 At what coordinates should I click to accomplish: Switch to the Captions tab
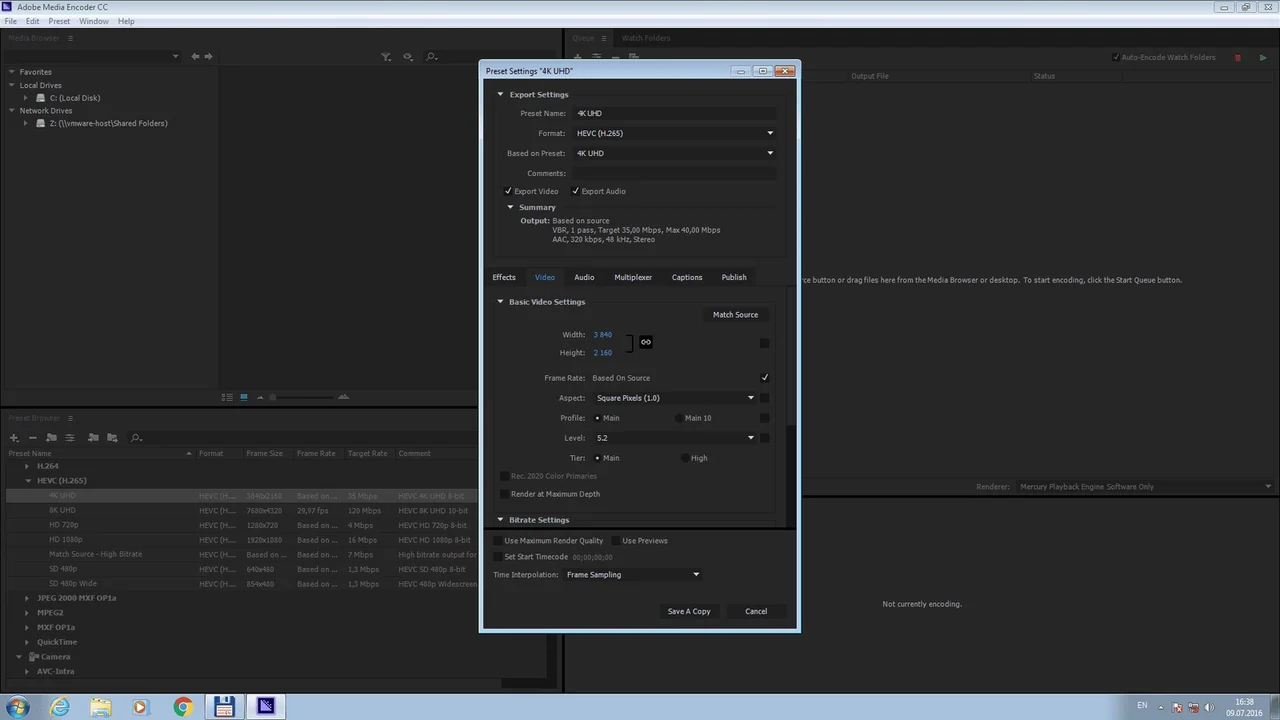(687, 277)
